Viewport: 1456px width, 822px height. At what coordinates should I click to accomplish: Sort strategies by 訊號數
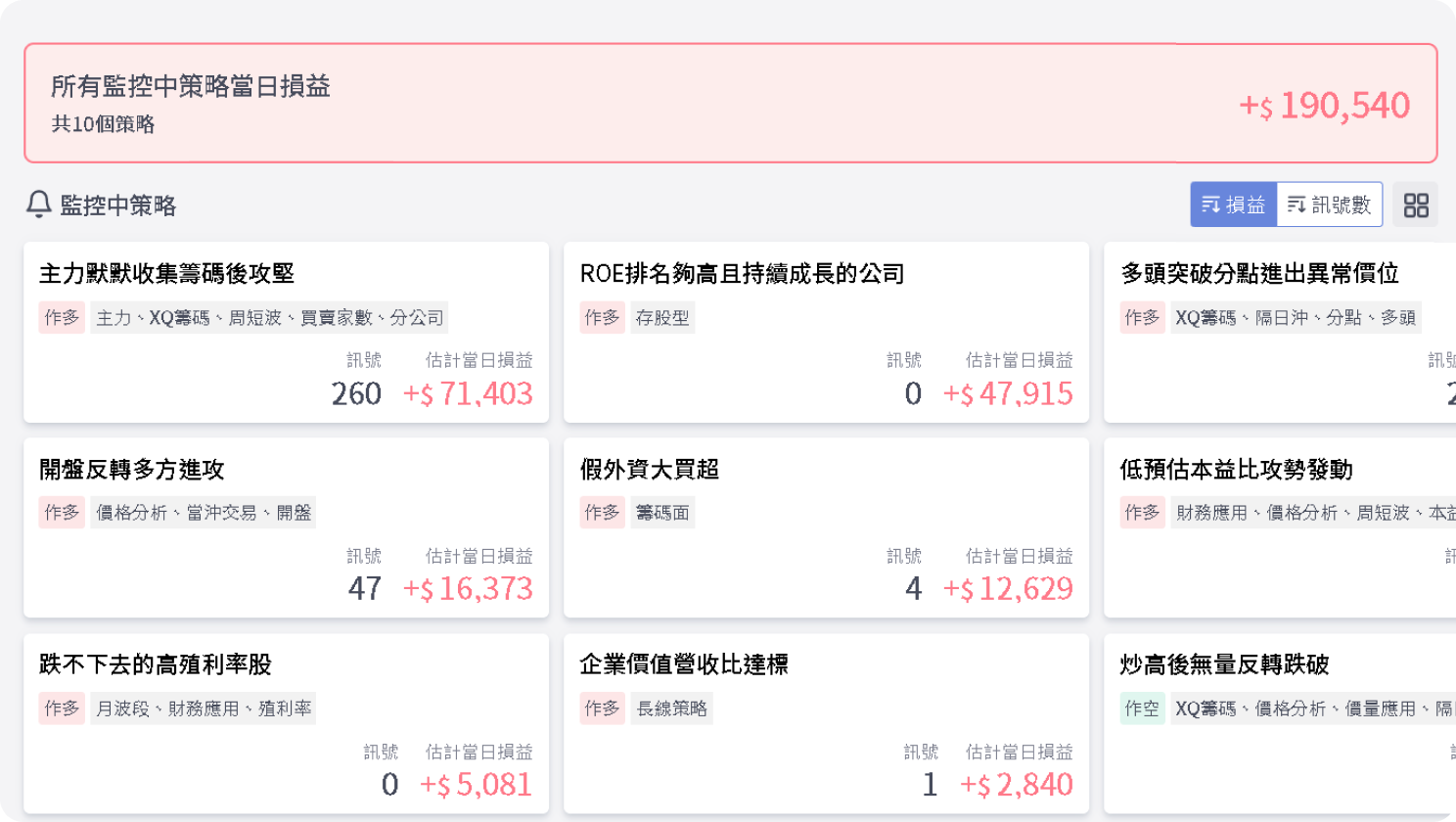1329,205
